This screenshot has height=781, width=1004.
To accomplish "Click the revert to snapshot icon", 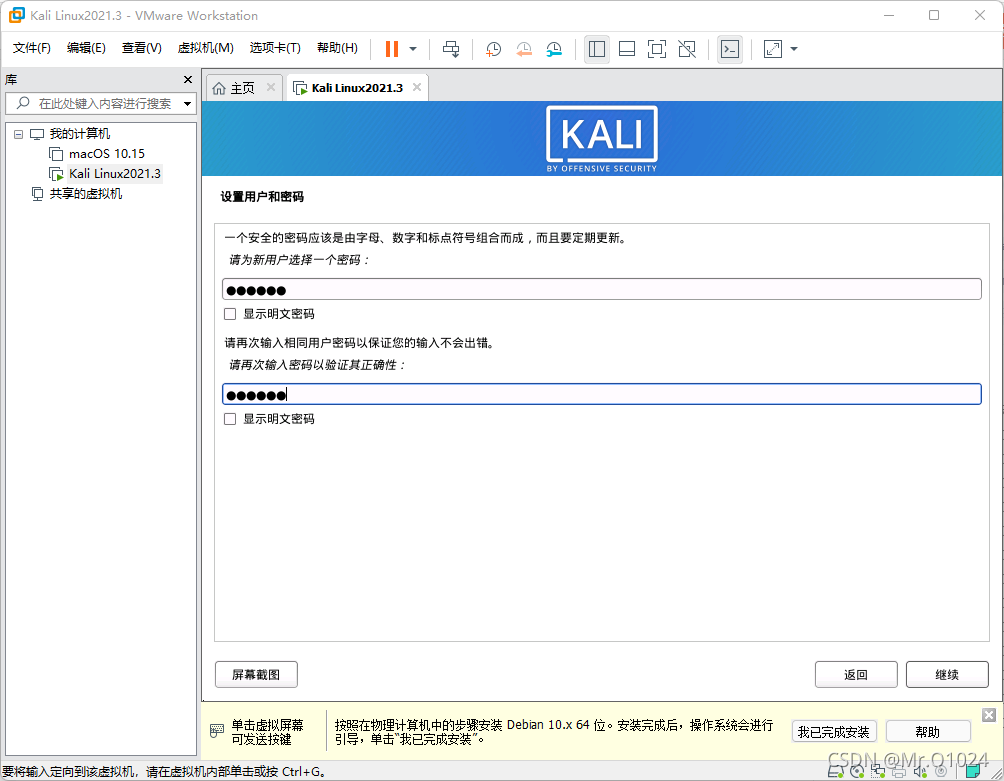I will coord(524,49).
